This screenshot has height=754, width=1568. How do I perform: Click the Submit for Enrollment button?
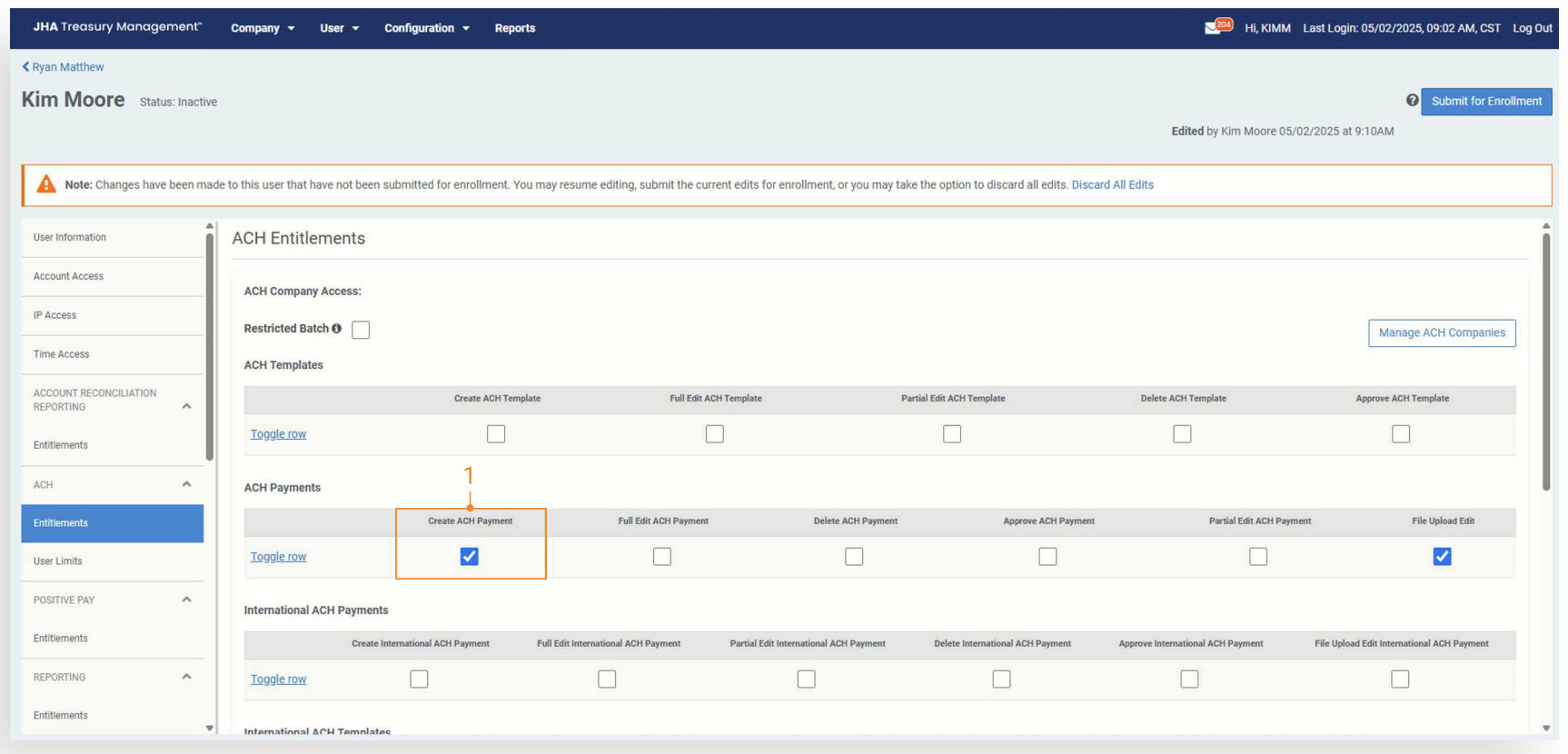click(x=1486, y=102)
